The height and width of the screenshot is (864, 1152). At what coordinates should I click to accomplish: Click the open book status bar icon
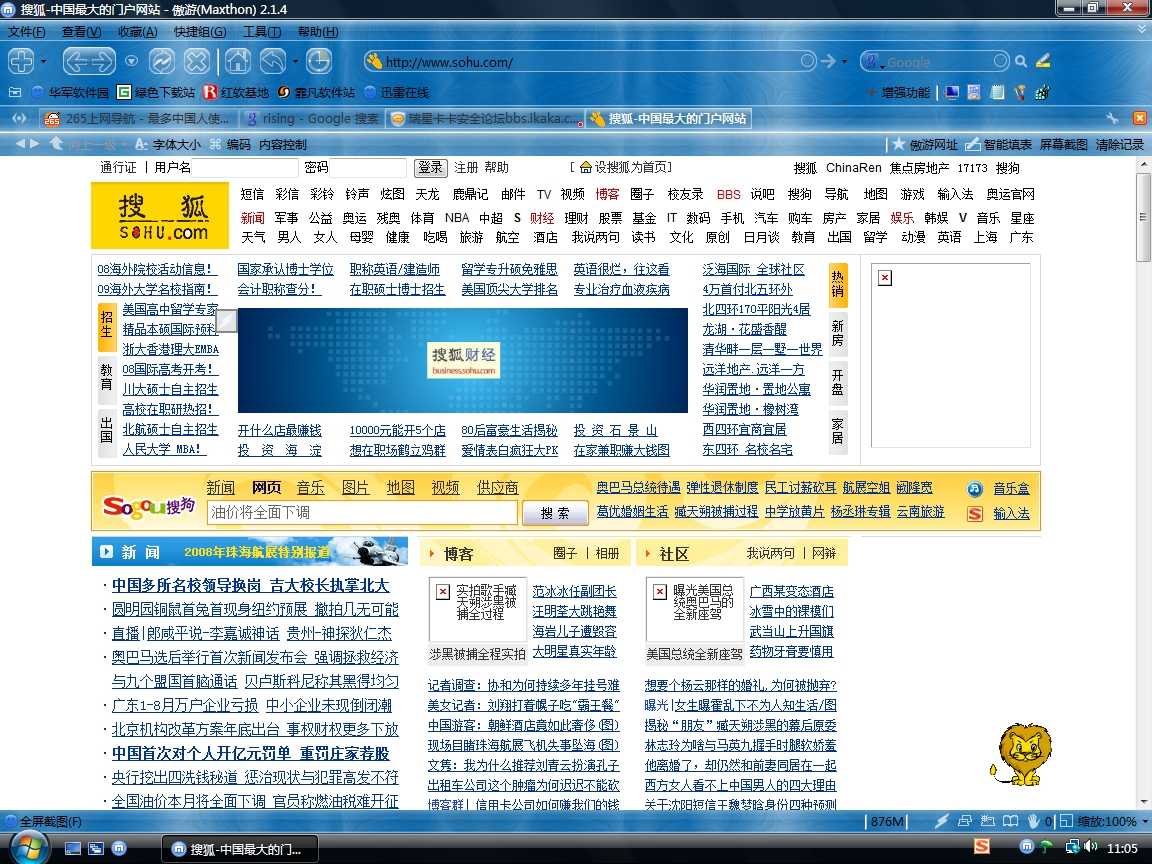pos(1011,821)
